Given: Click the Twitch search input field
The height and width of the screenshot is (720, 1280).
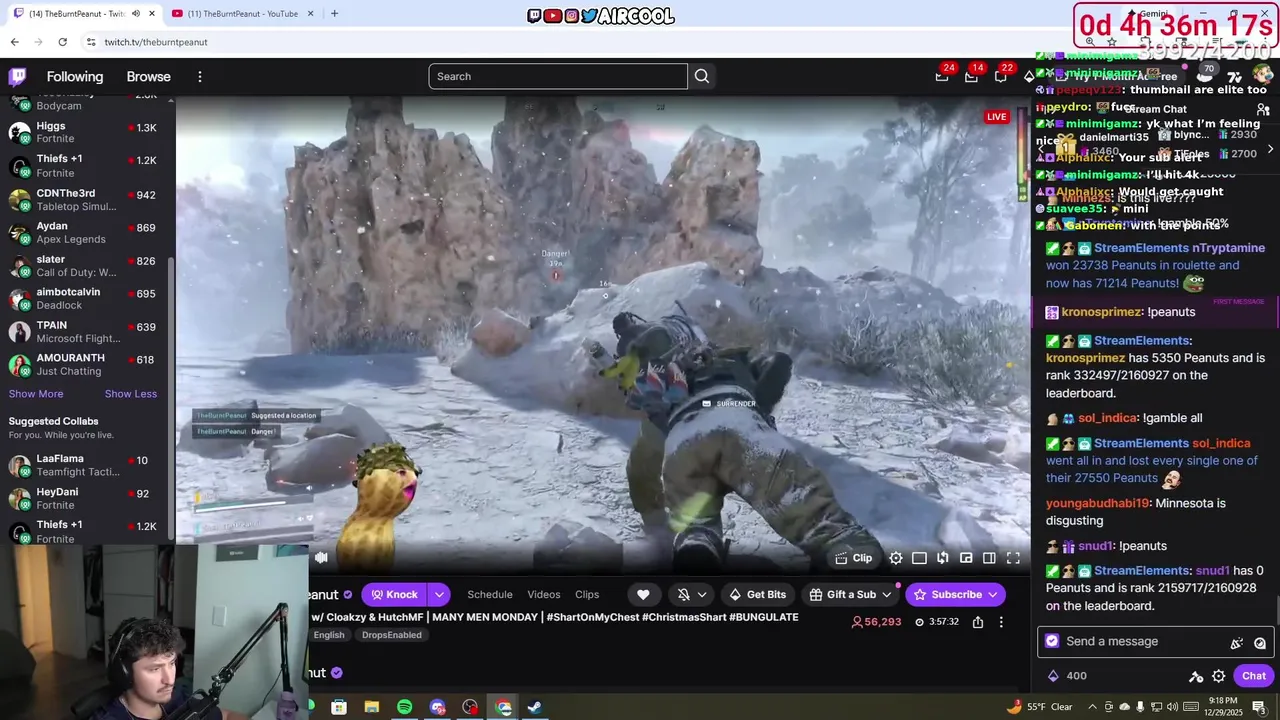Looking at the screenshot, I should [558, 76].
